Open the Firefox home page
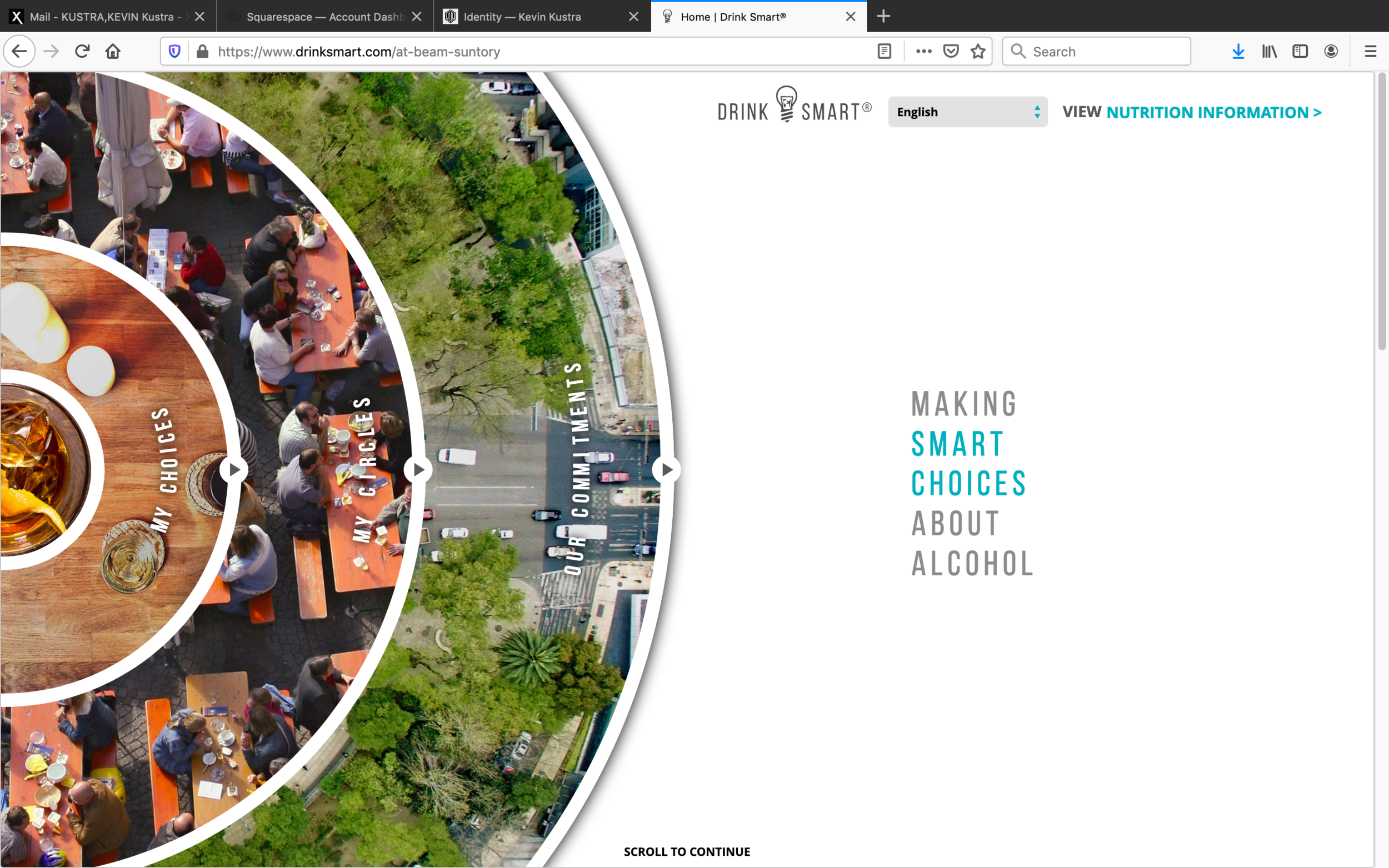Image resolution: width=1389 pixels, height=868 pixels. 113,52
